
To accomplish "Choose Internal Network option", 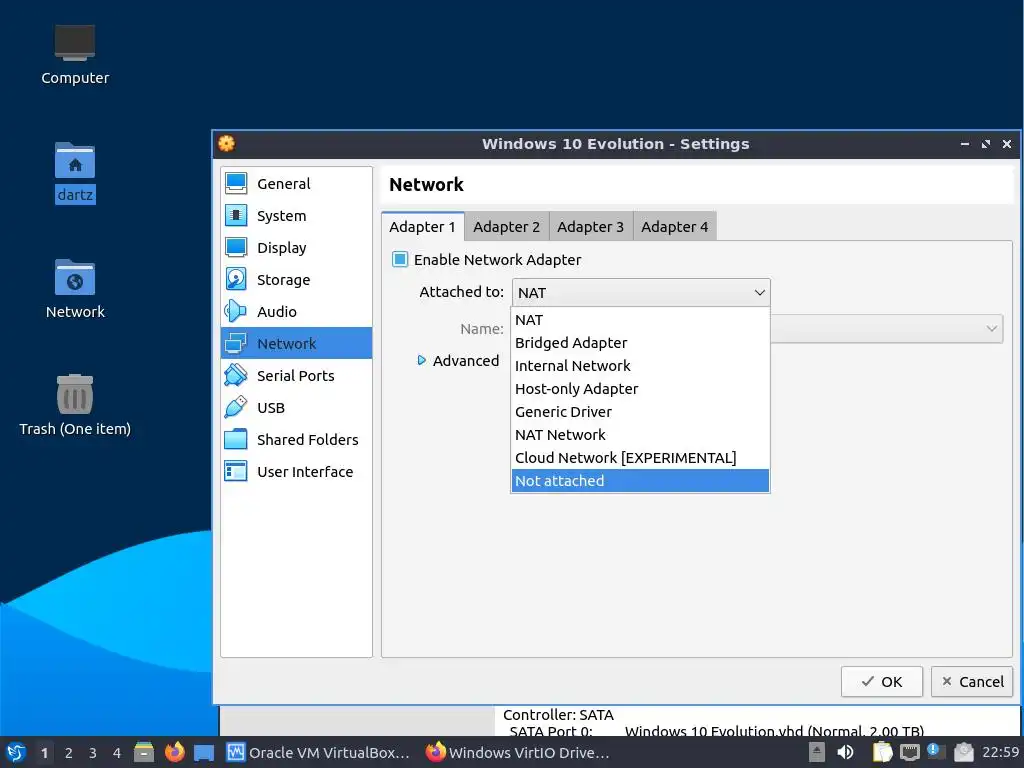I will [640, 366].
